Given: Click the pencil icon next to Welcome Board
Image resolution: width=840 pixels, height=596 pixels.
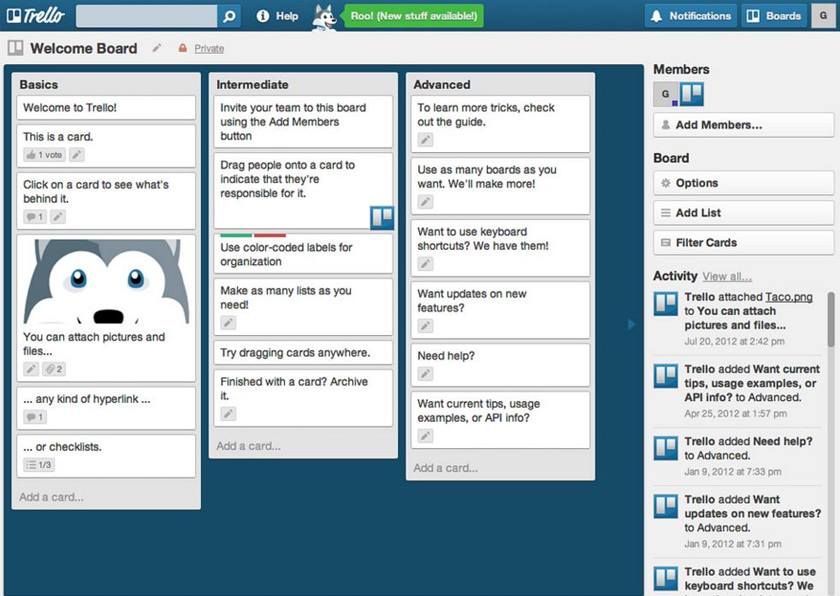Looking at the screenshot, I should (x=156, y=48).
